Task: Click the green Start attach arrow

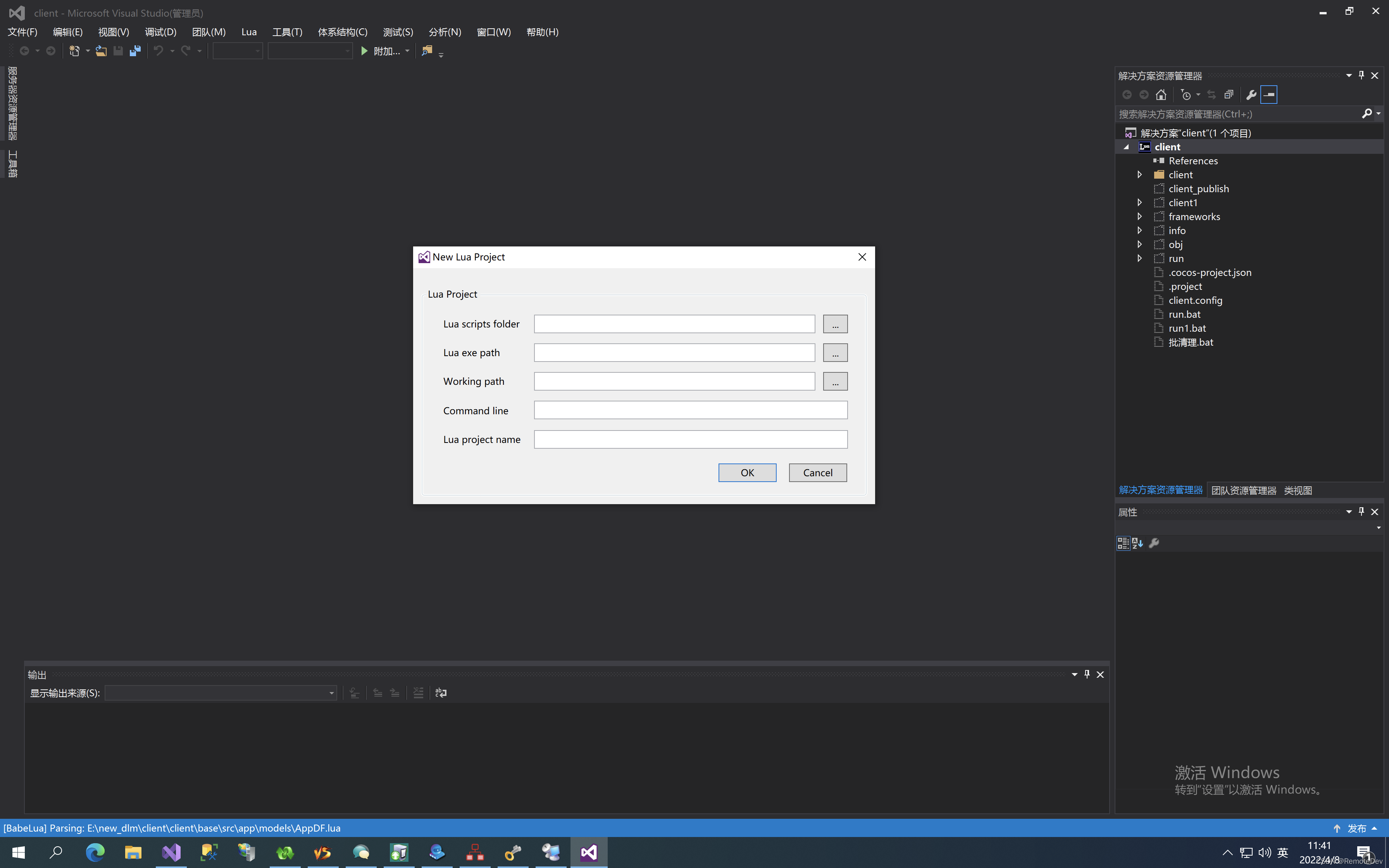Action: [364, 51]
